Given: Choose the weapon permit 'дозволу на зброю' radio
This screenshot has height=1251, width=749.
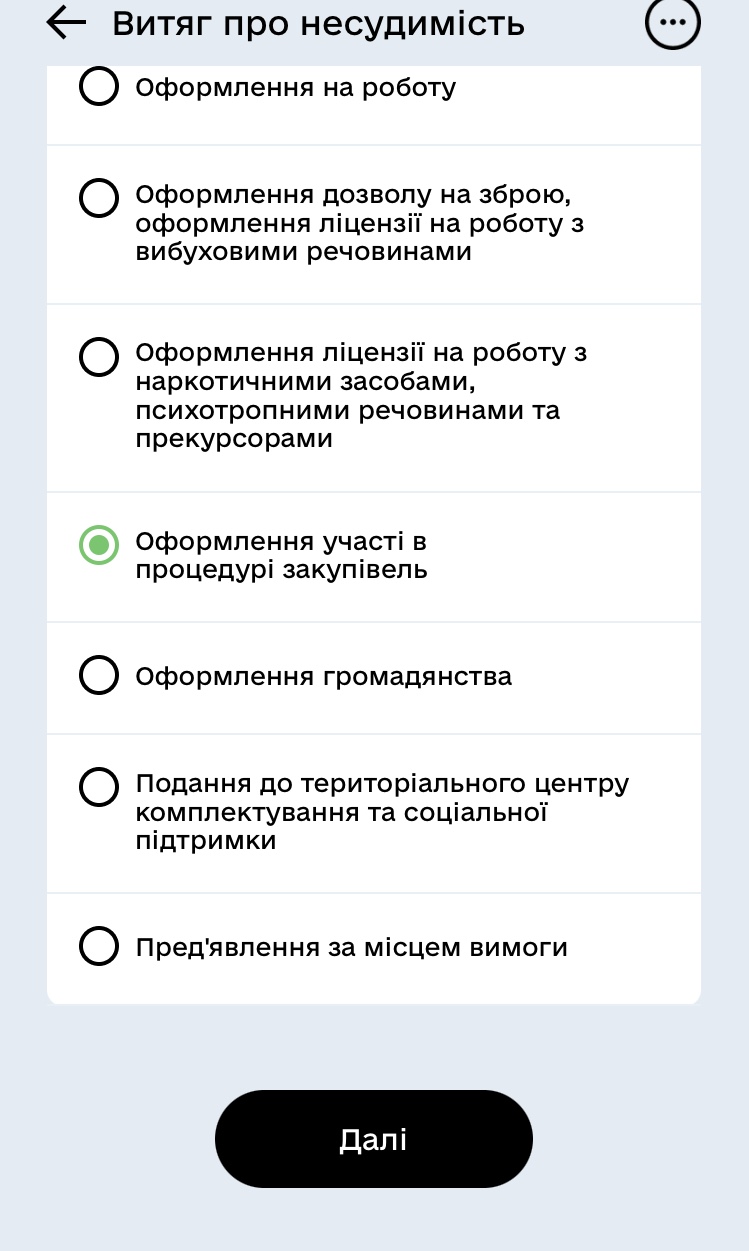Looking at the screenshot, I should tap(98, 198).
